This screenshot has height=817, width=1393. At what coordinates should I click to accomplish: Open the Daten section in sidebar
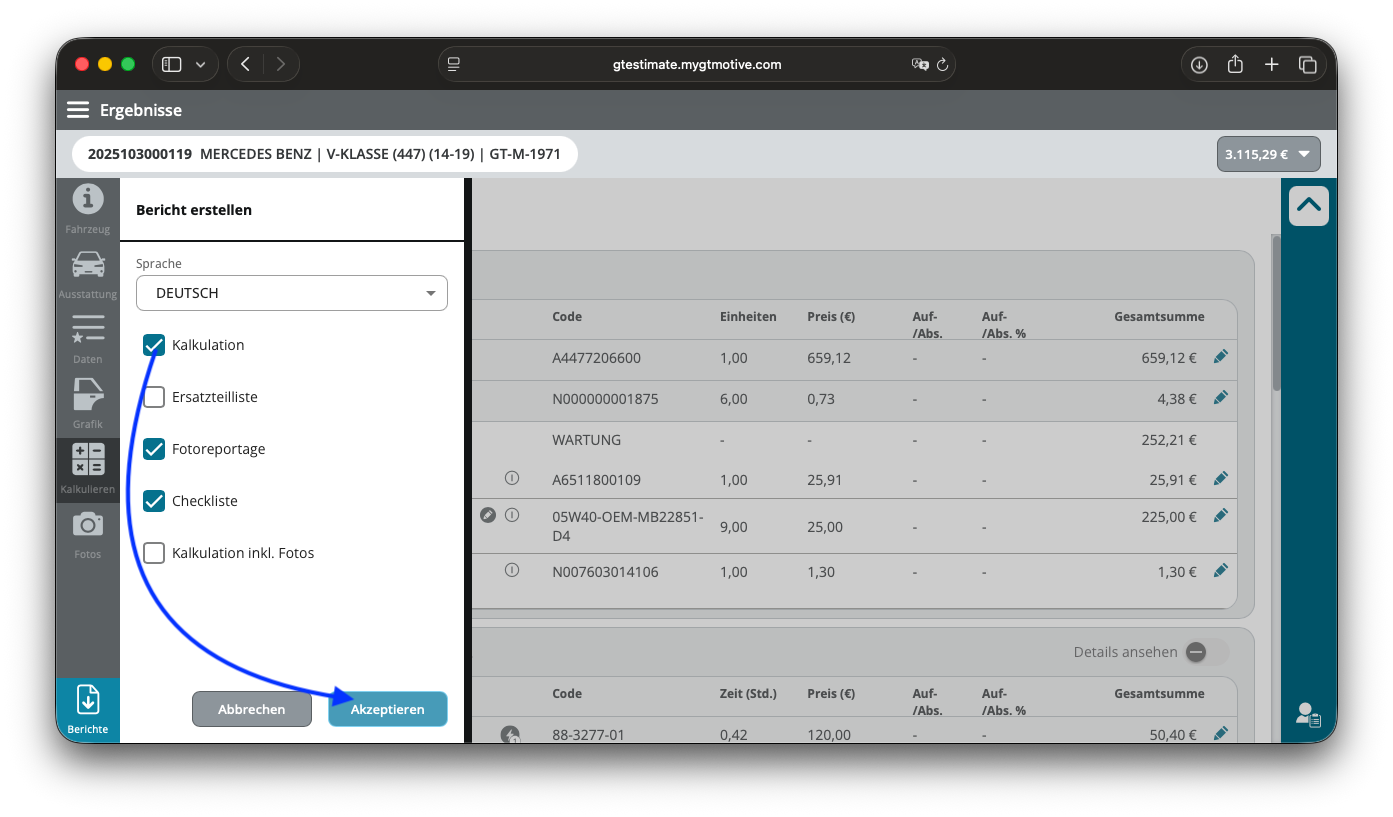coord(88,338)
